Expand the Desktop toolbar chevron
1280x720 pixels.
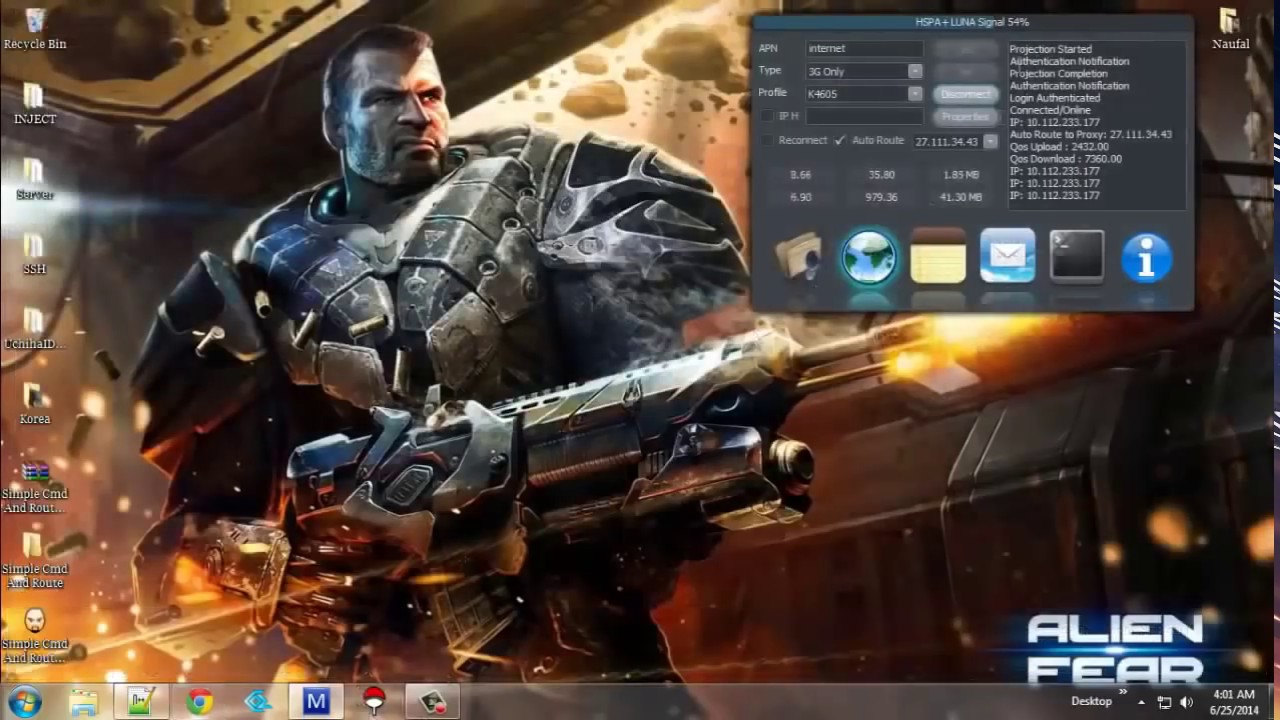tap(1122, 691)
